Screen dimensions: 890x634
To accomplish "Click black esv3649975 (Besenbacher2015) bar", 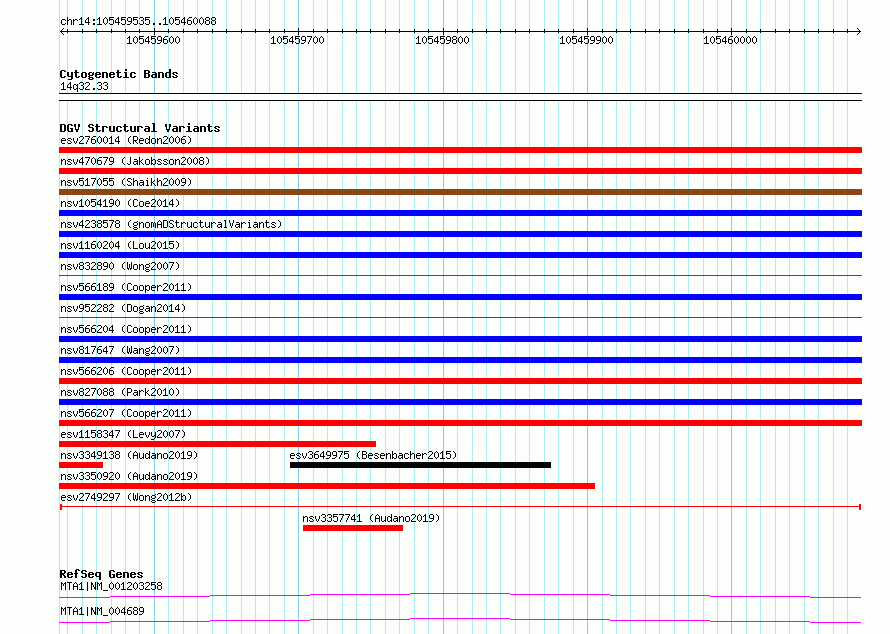I will [420, 465].
